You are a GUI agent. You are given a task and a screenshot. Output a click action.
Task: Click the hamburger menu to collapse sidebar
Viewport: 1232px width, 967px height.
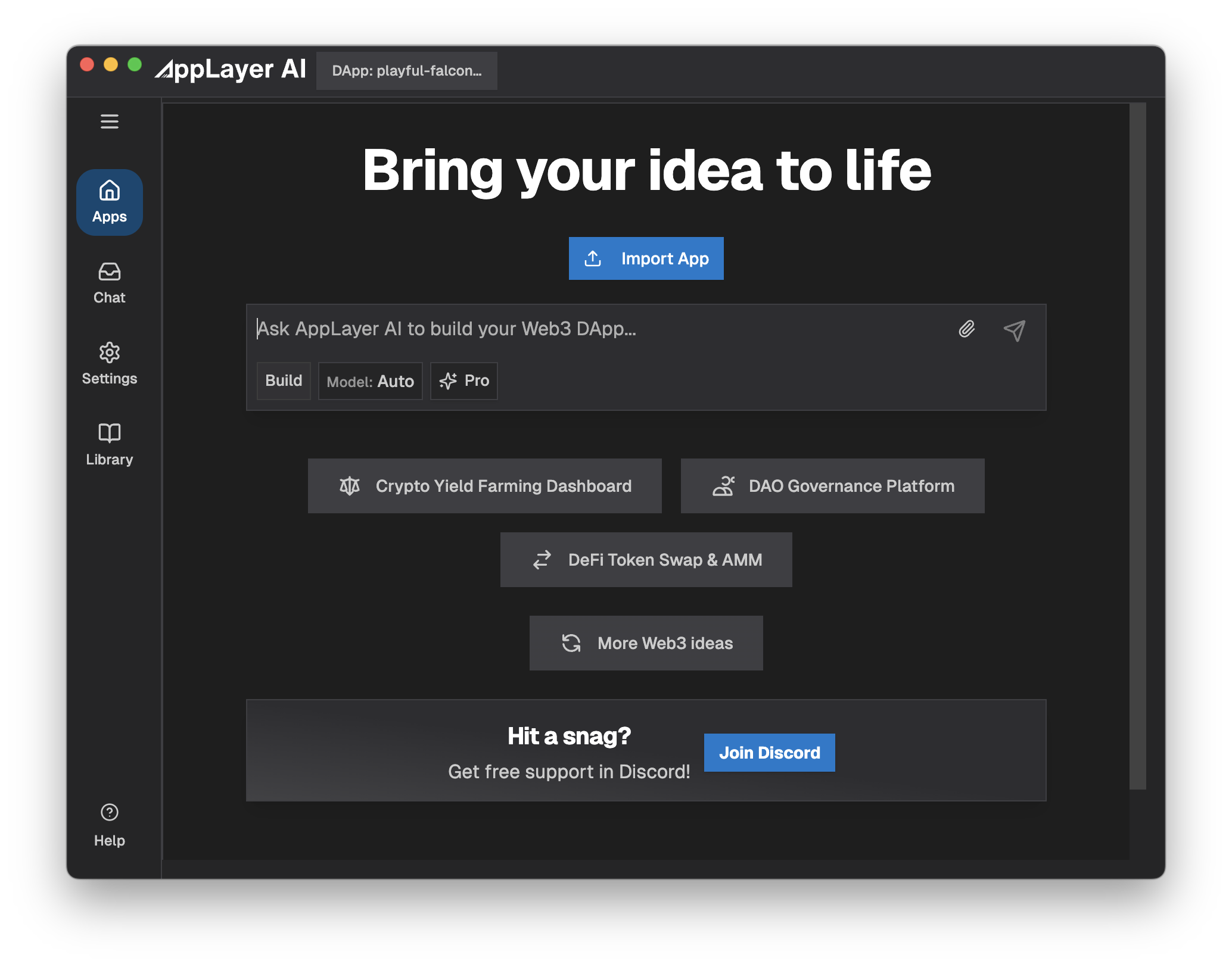coord(109,121)
